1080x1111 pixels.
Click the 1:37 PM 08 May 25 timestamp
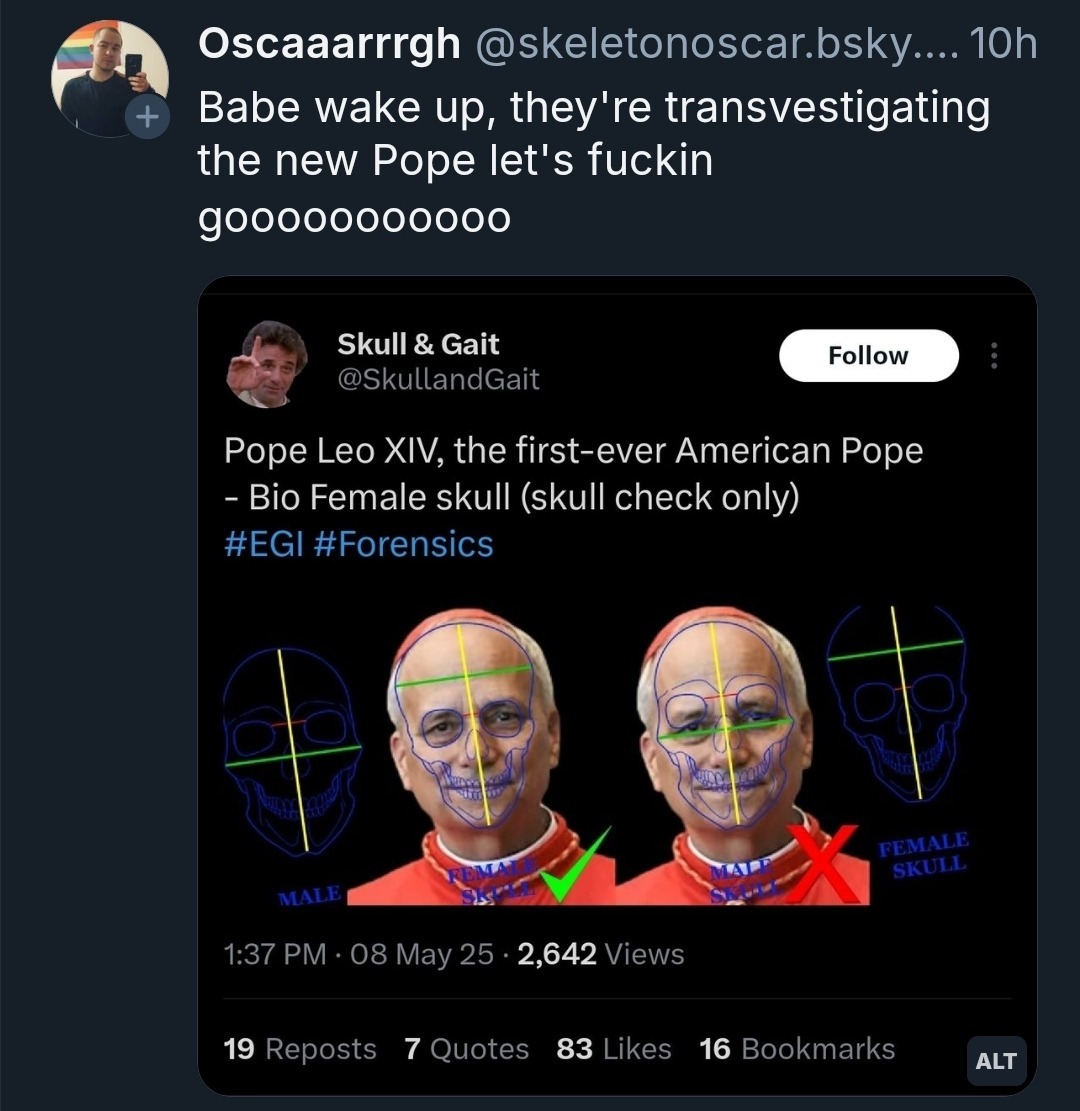[359, 954]
